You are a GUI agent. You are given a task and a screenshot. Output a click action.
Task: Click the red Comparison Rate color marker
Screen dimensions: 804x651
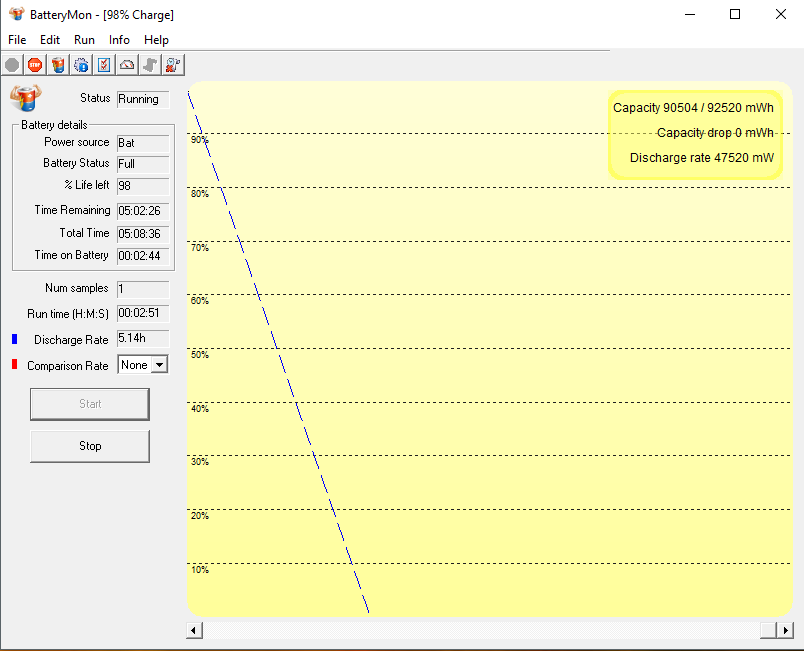(x=15, y=365)
